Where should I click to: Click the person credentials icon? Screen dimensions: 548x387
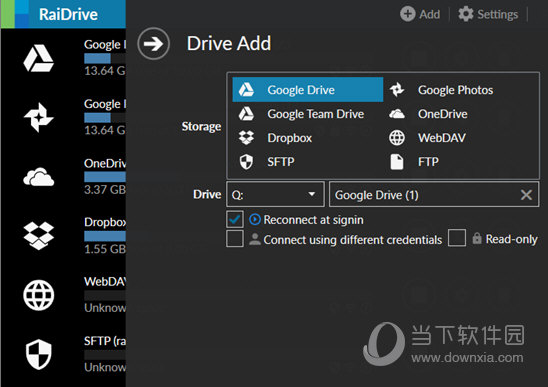click(255, 239)
